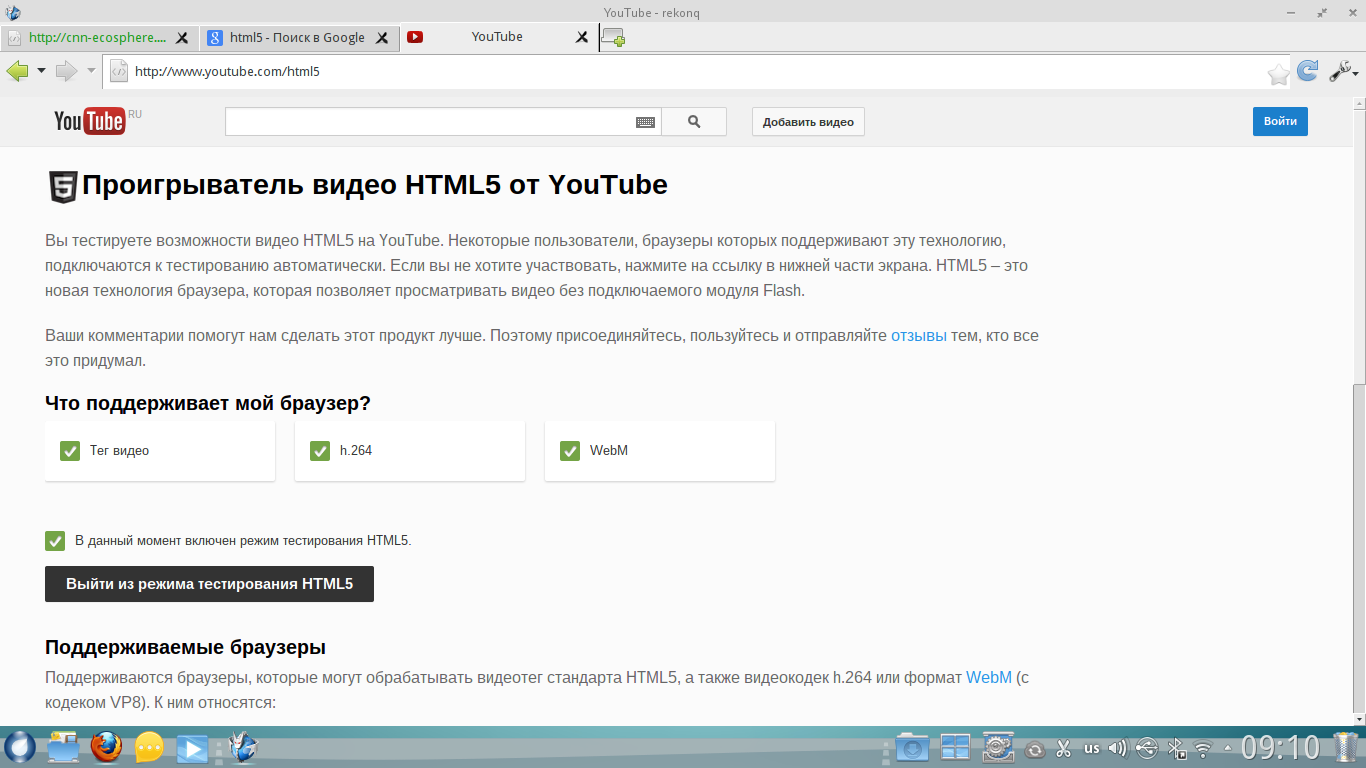Open the downloads folder icon in taskbar

point(912,747)
